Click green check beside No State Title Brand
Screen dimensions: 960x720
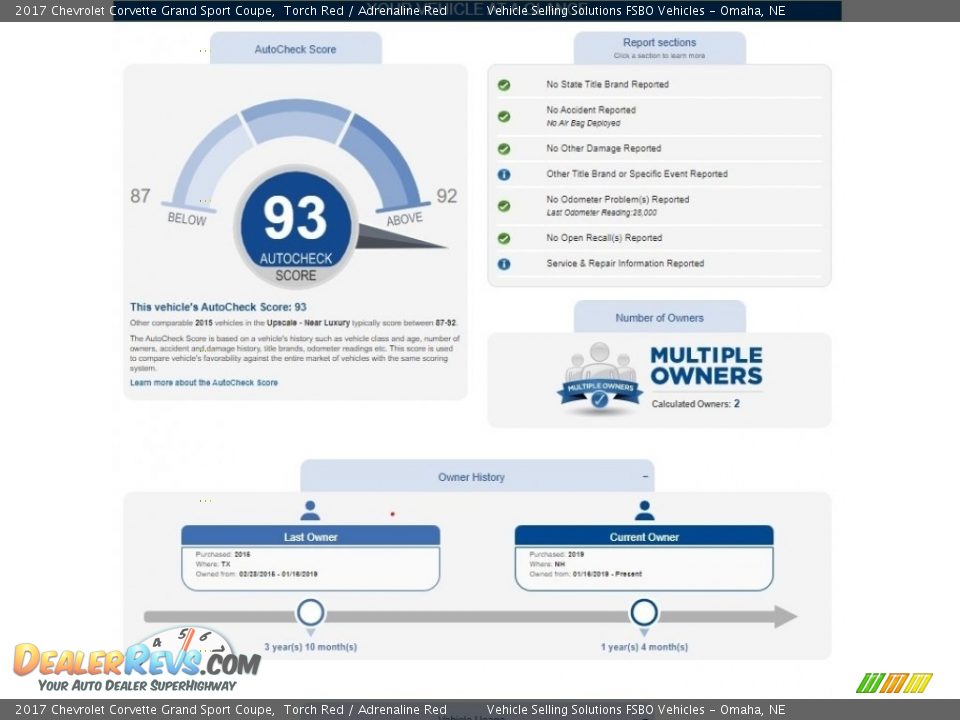pyautogui.click(x=504, y=85)
